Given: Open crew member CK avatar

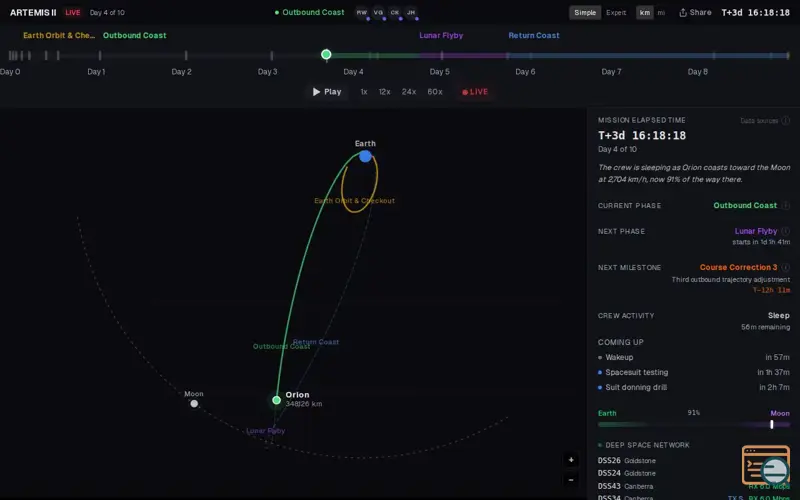Looking at the screenshot, I should pos(394,13).
